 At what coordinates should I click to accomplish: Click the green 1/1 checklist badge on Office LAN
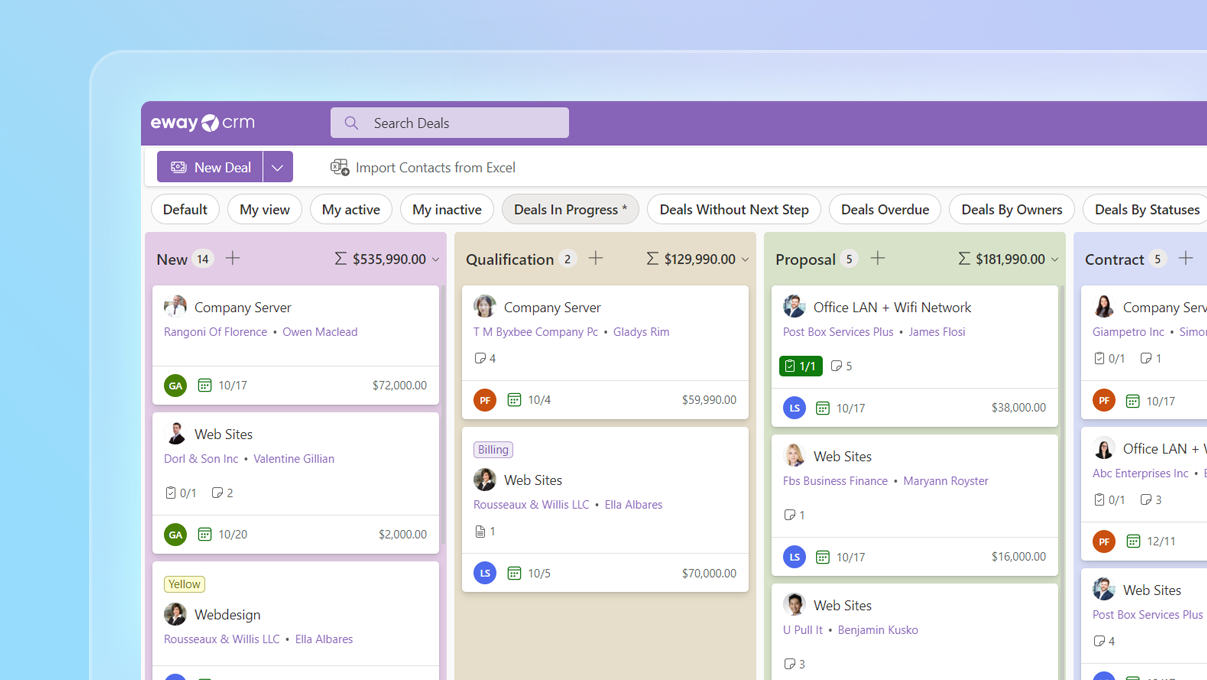800,366
